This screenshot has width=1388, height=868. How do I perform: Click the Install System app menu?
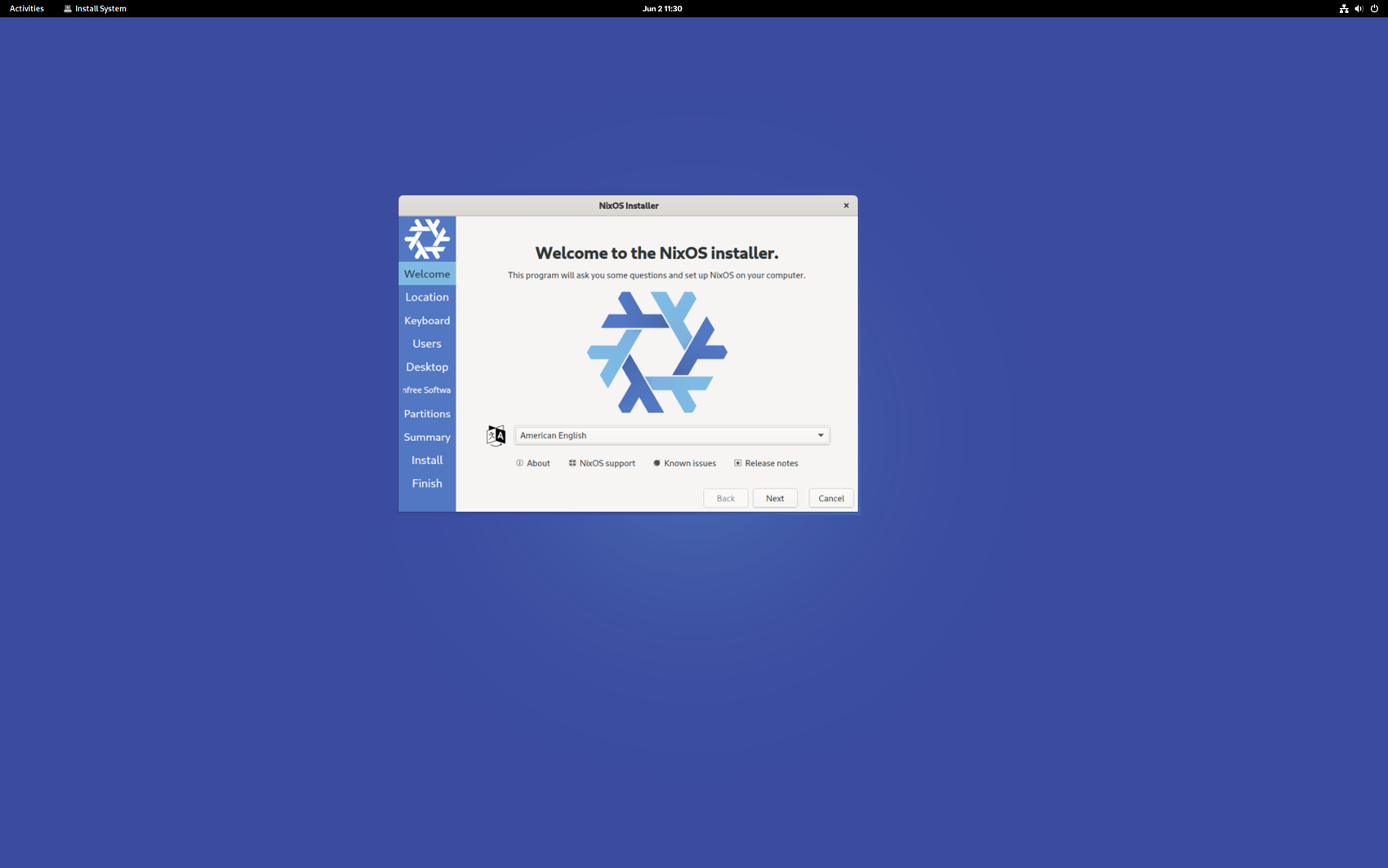[x=95, y=9]
